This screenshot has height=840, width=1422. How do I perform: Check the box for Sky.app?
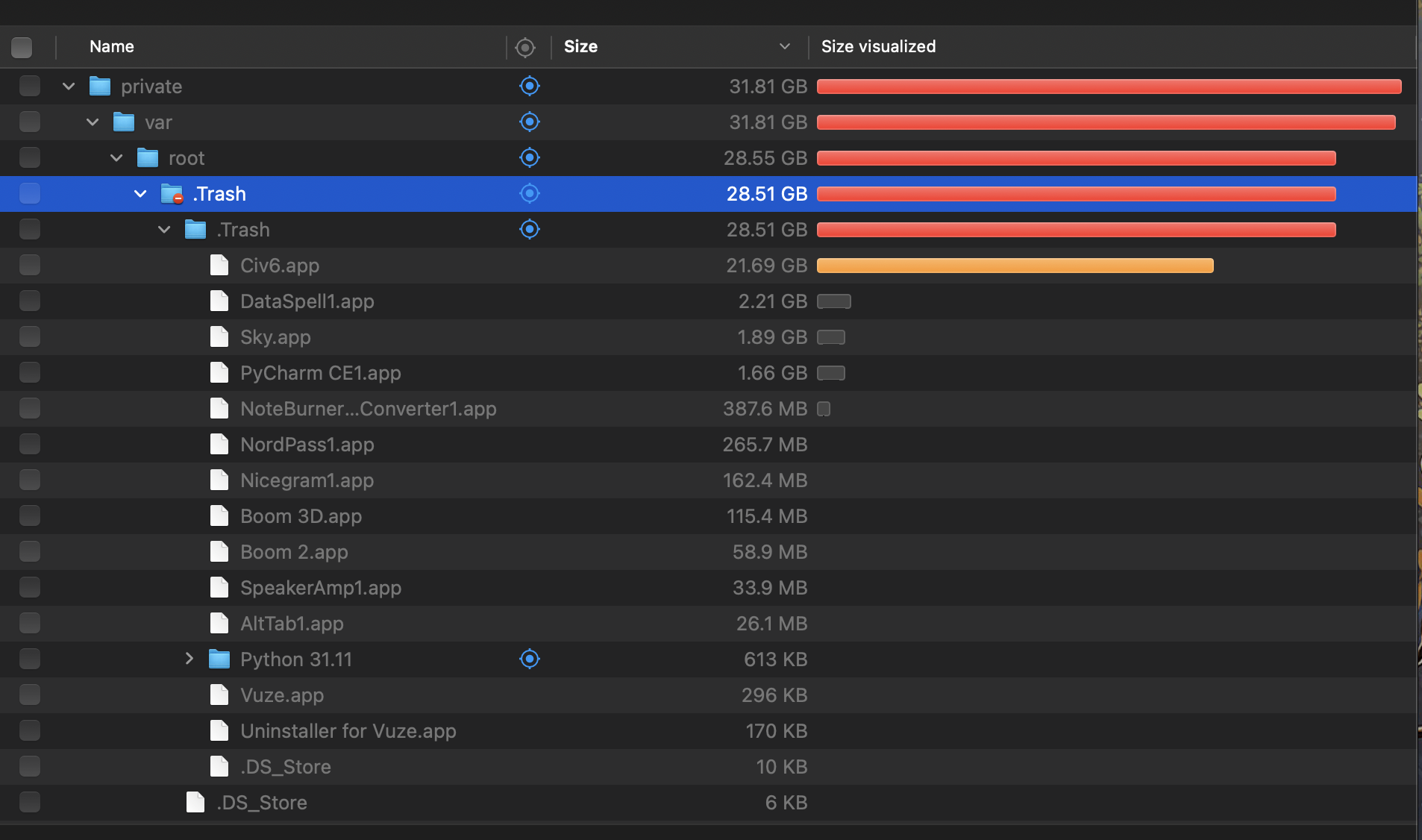click(x=30, y=337)
